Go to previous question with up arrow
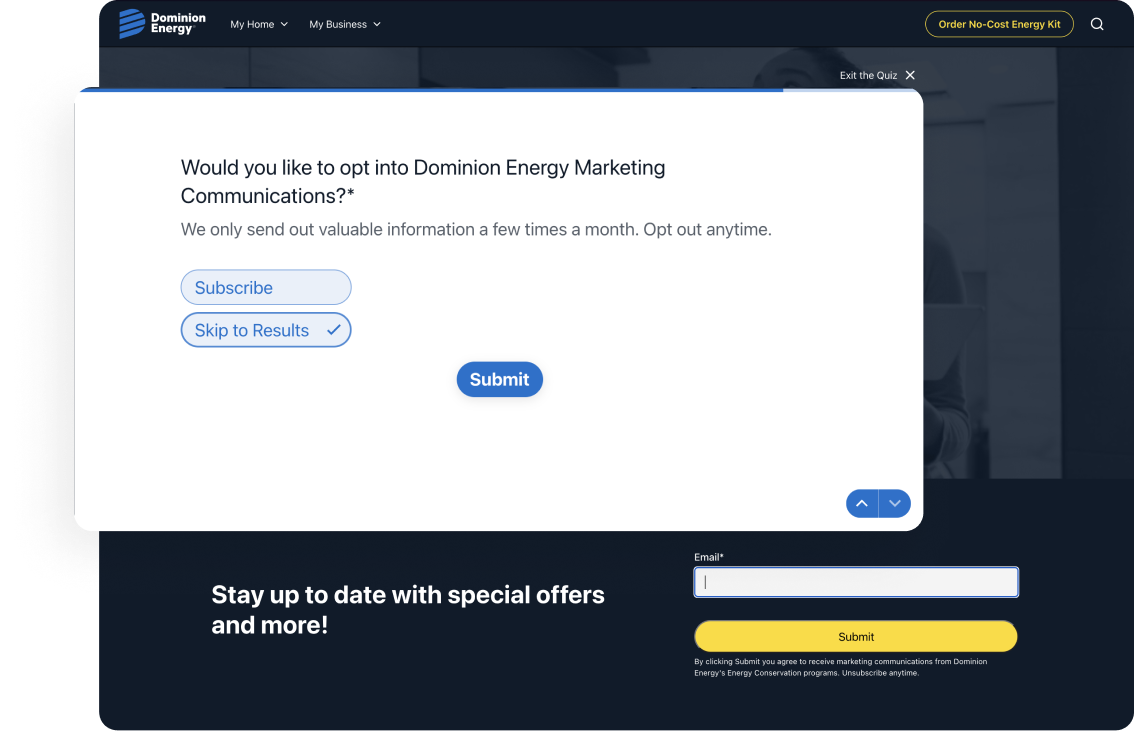Viewport: 1134px width, 731px height. (x=862, y=503)
